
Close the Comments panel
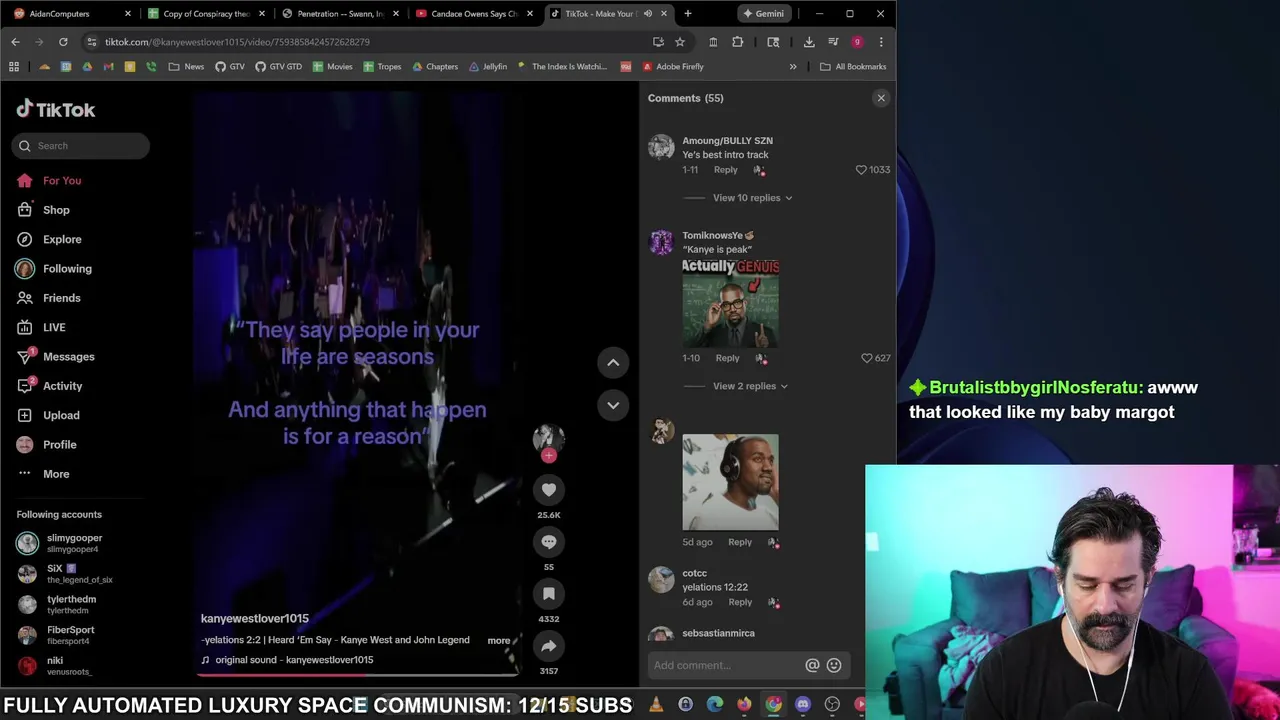click(881, 98)
